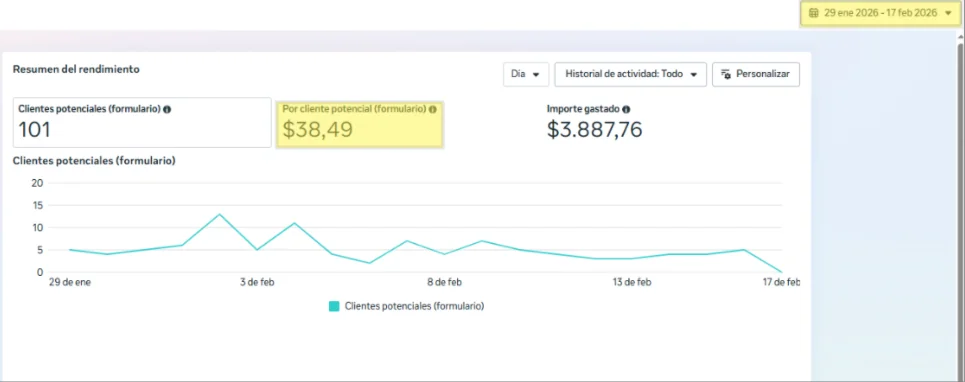Click the chart title Clientes potenciales (formulario)

tap(94, 161)
